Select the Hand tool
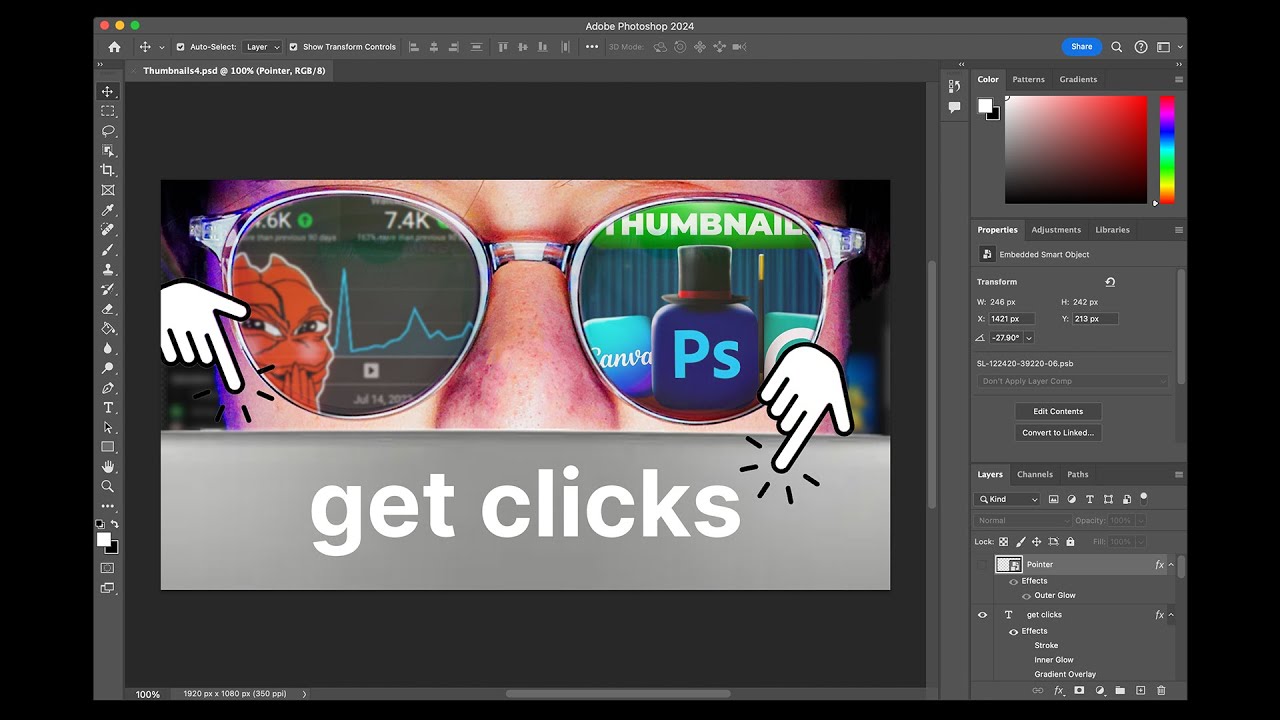The image size is (1280, 720). point(108,467)
